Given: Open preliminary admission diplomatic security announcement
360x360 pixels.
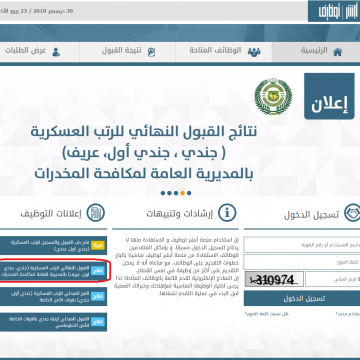Looking at the screenshot, I should (53, 322).
